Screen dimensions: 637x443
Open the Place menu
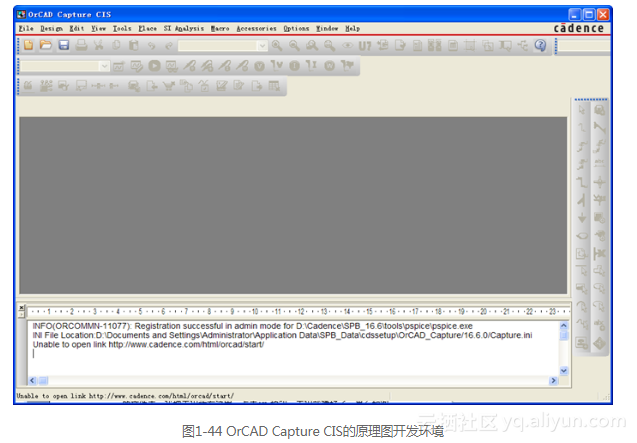point(147,28)
